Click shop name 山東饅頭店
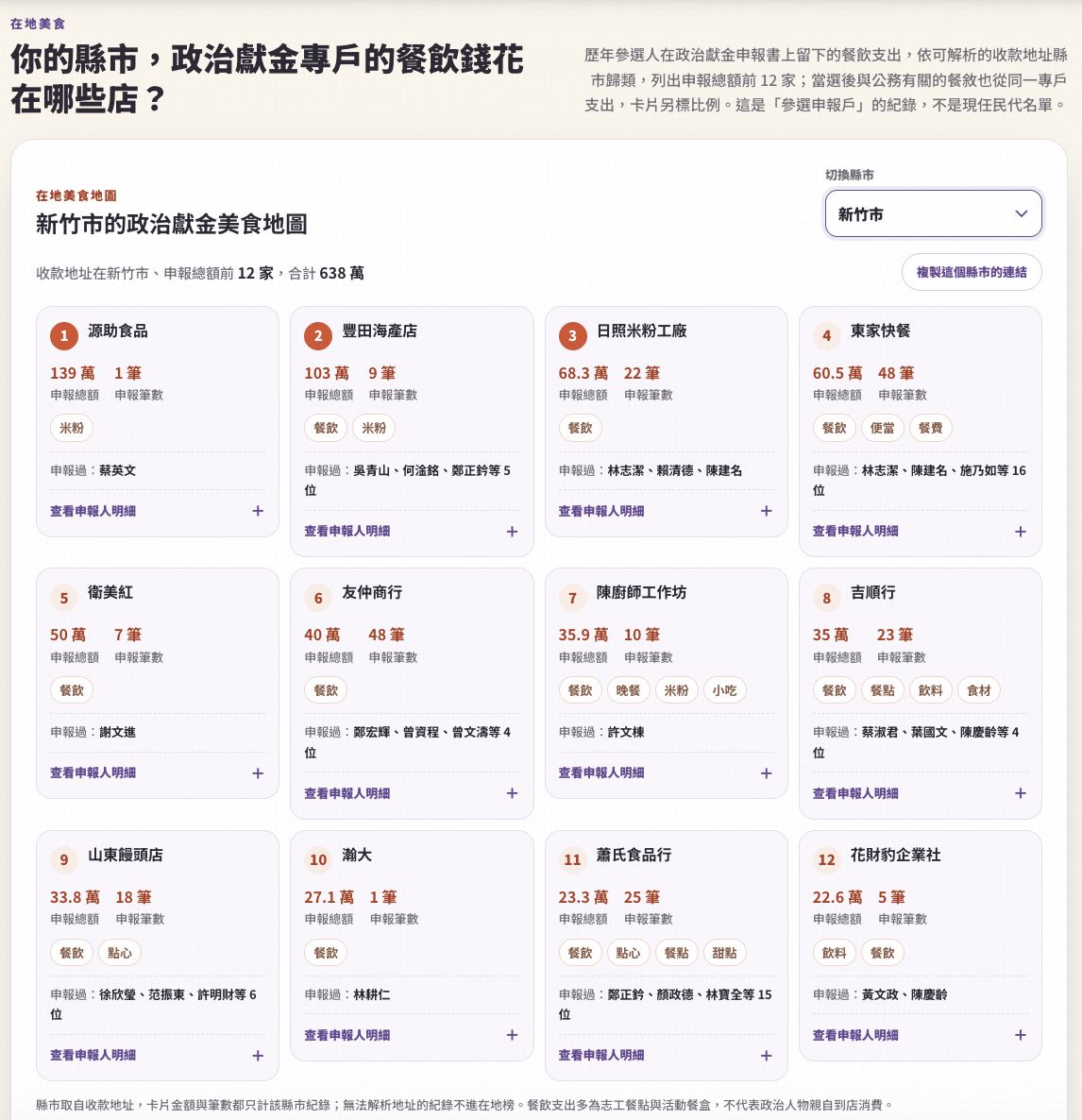 [126, 855]
